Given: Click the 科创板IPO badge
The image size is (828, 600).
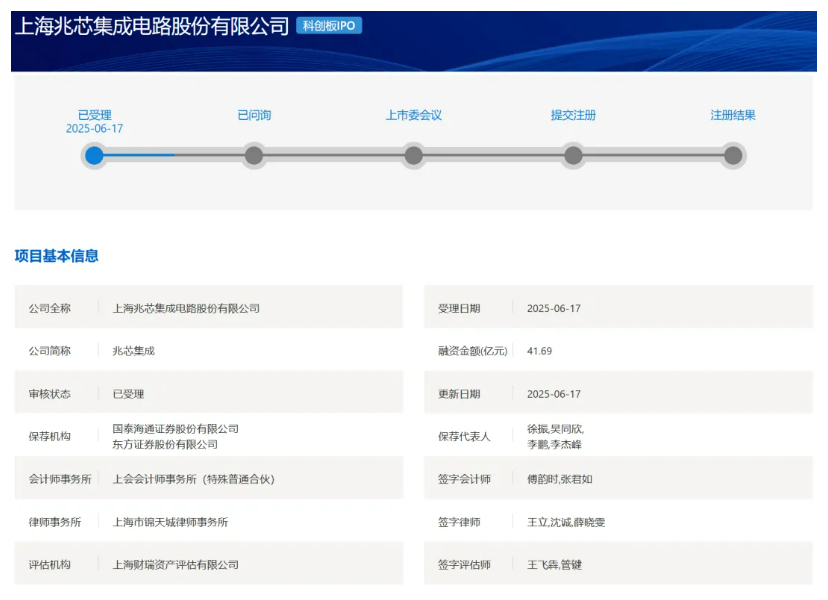Looking at the screenshot, I should point(328,25).
